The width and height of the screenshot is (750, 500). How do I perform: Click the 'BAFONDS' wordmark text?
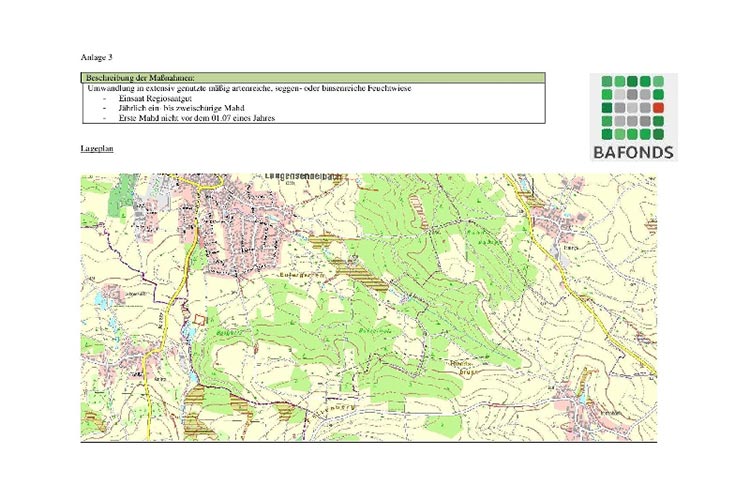633,153
